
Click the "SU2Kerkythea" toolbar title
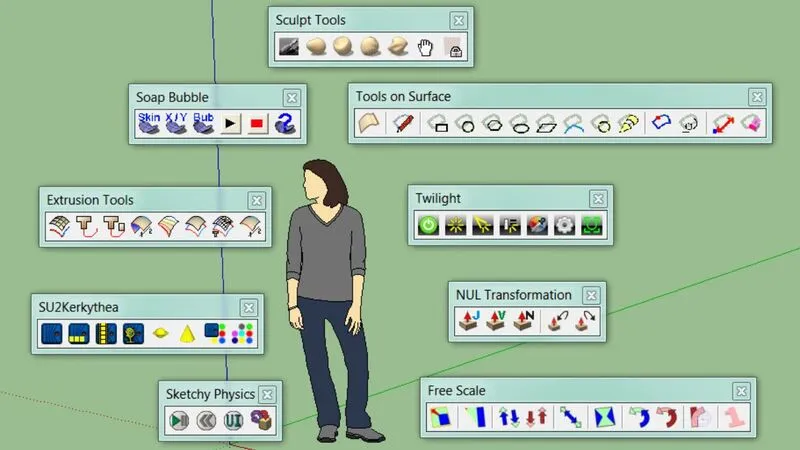(79, 307)
